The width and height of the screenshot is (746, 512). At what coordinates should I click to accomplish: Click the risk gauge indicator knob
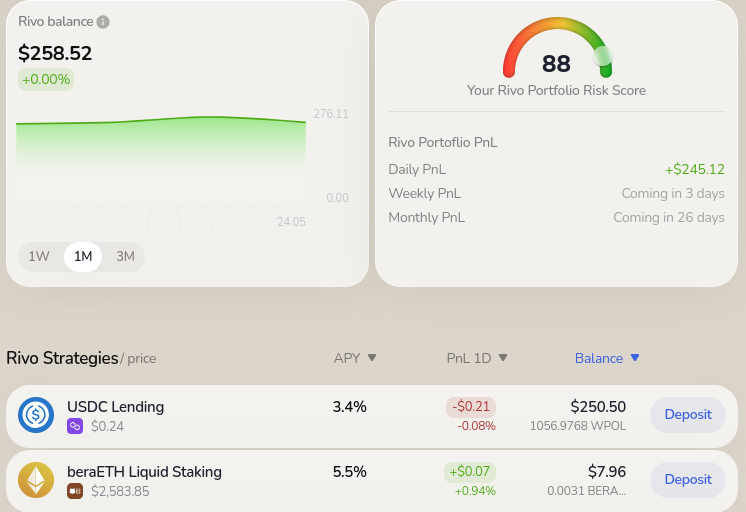(x=602, y=56)
